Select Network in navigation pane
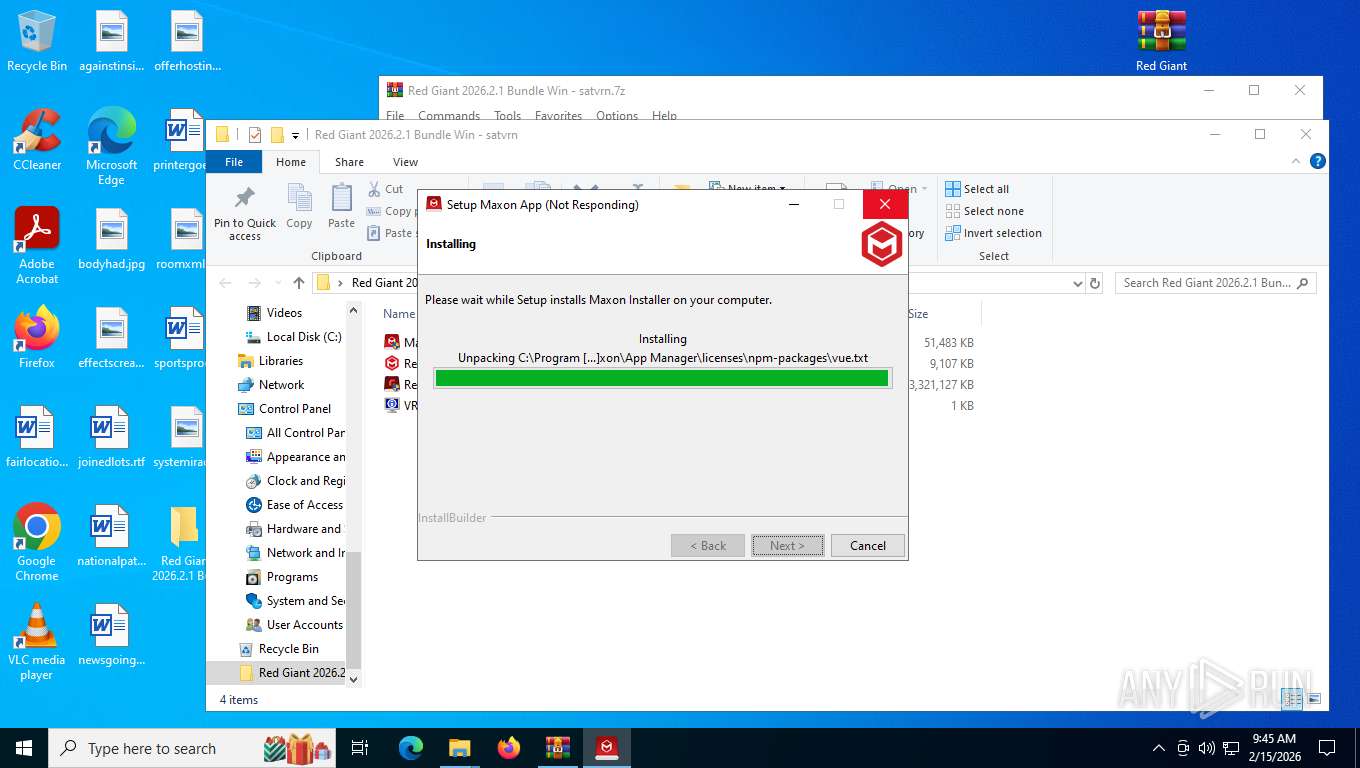Viewport: 1360px width, 768px height. coord(271,385)
